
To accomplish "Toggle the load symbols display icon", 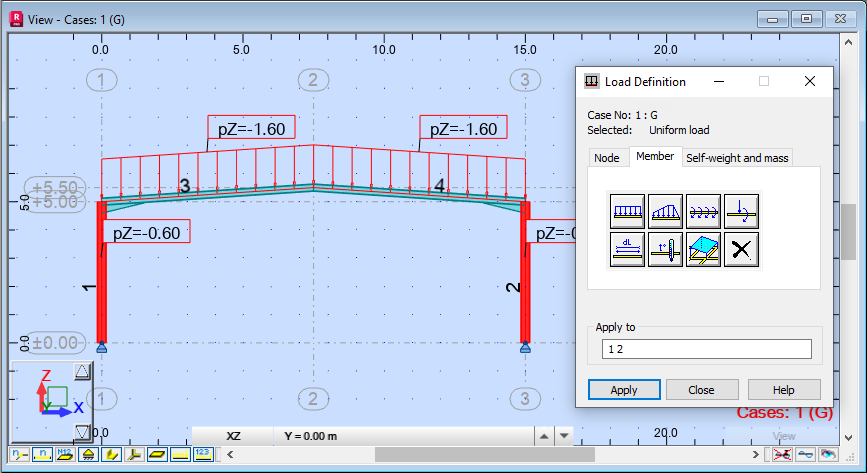I will [x=180, y=455].
